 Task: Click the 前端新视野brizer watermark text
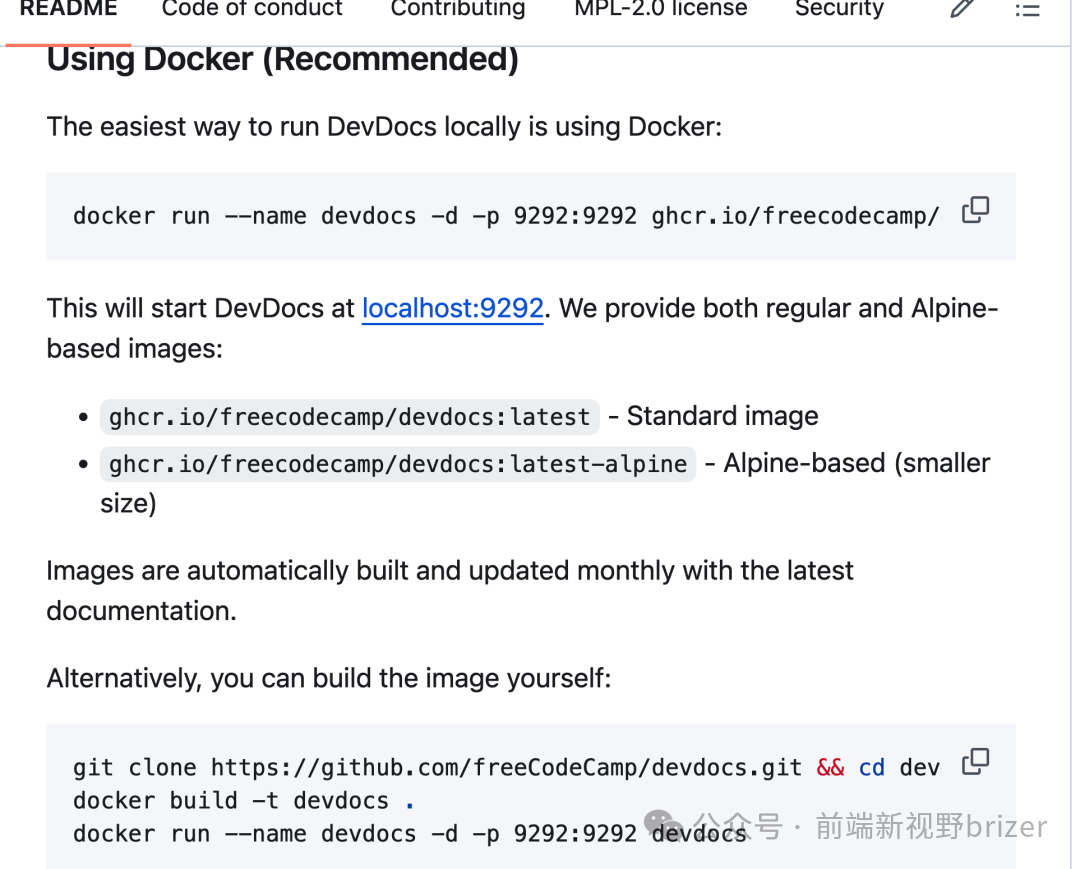(x=930, y=827)
